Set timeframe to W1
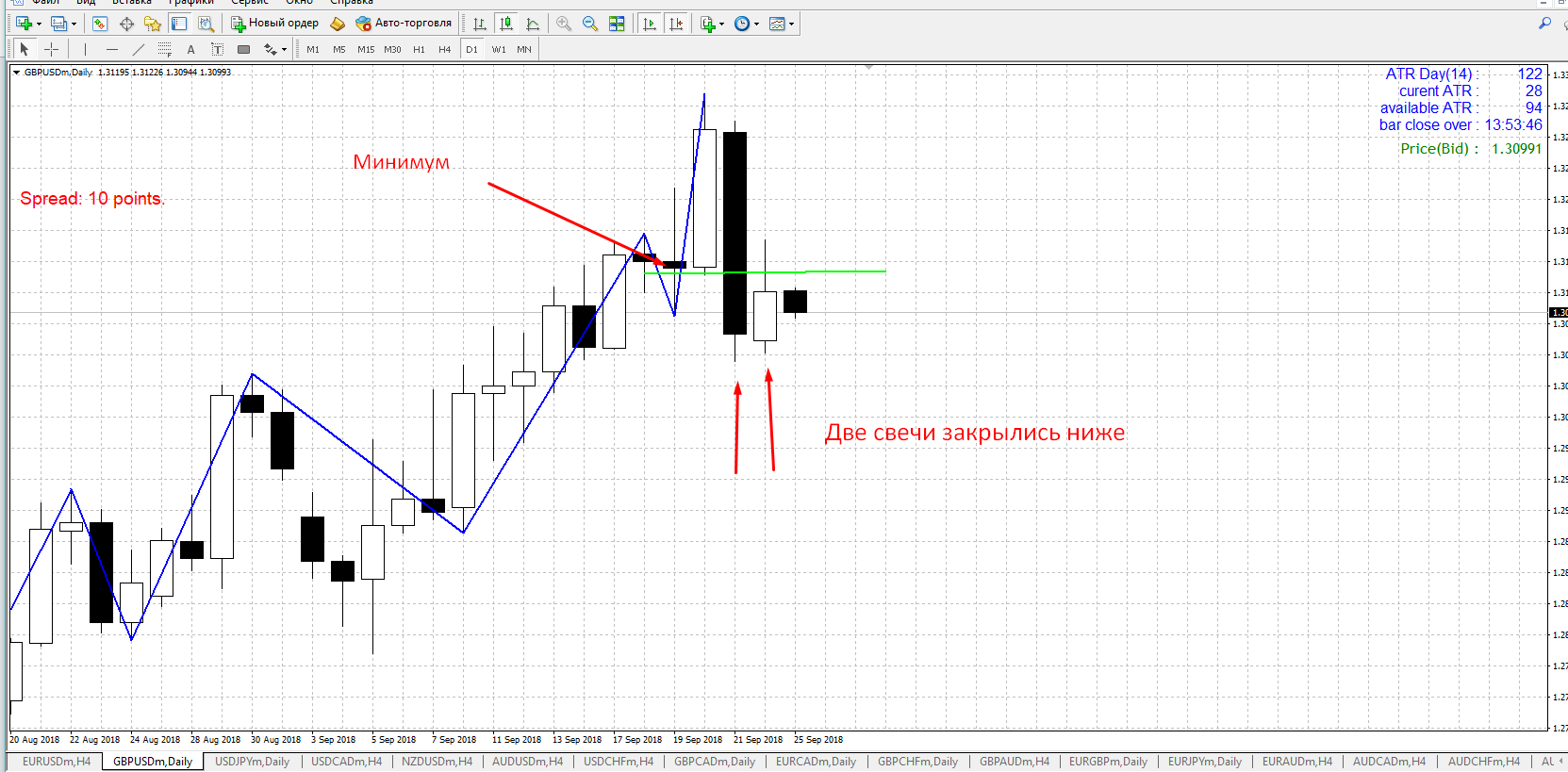Image resolution: width=1568 pixels, height=772 pixels. tap(499, 49)
